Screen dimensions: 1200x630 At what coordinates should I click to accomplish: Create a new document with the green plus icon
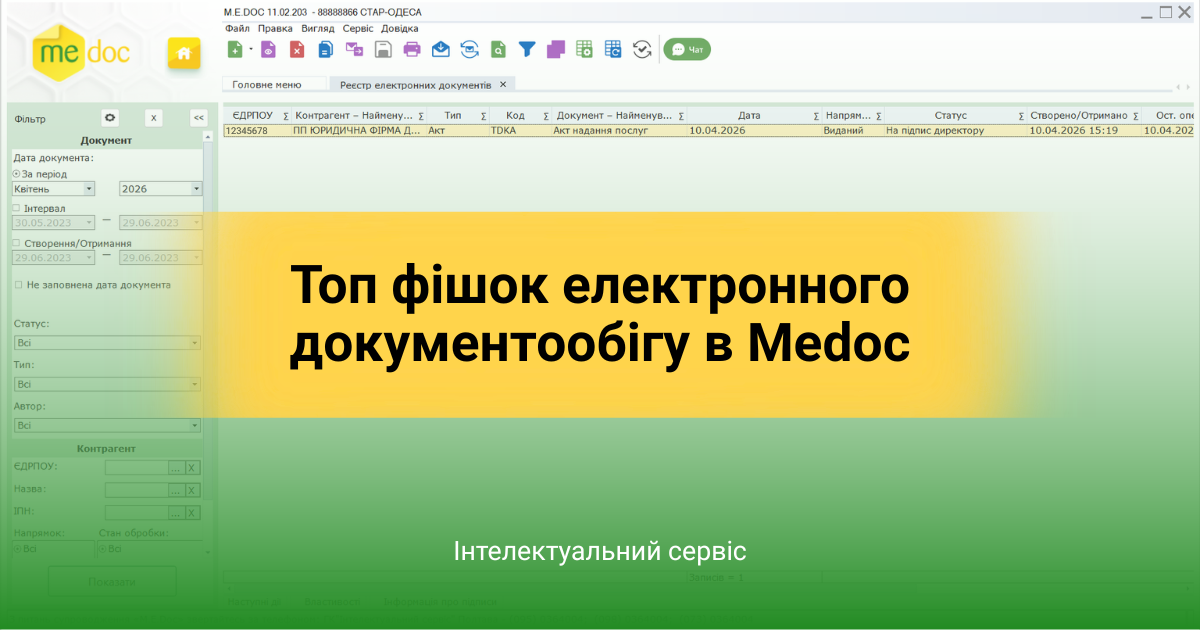click(x=235, y=49)
